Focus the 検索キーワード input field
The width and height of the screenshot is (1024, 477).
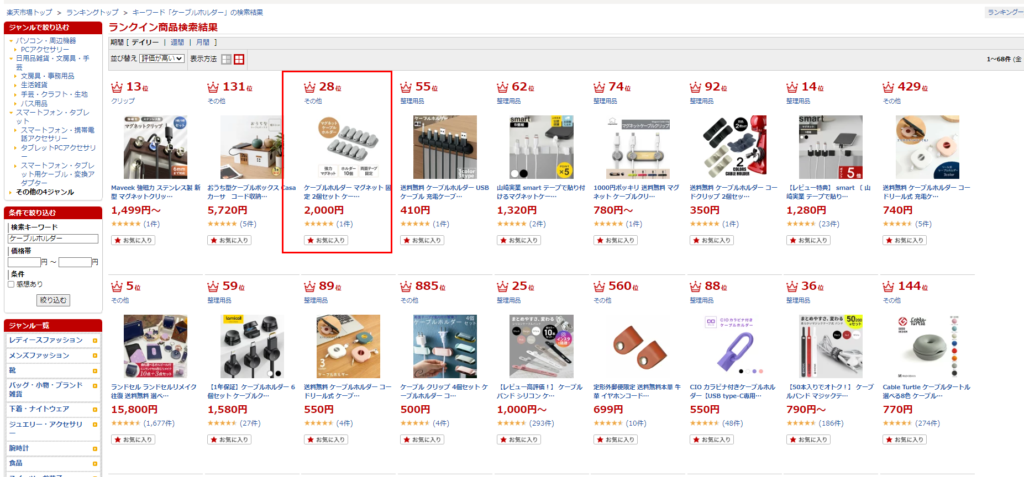(x=52, y=239)
